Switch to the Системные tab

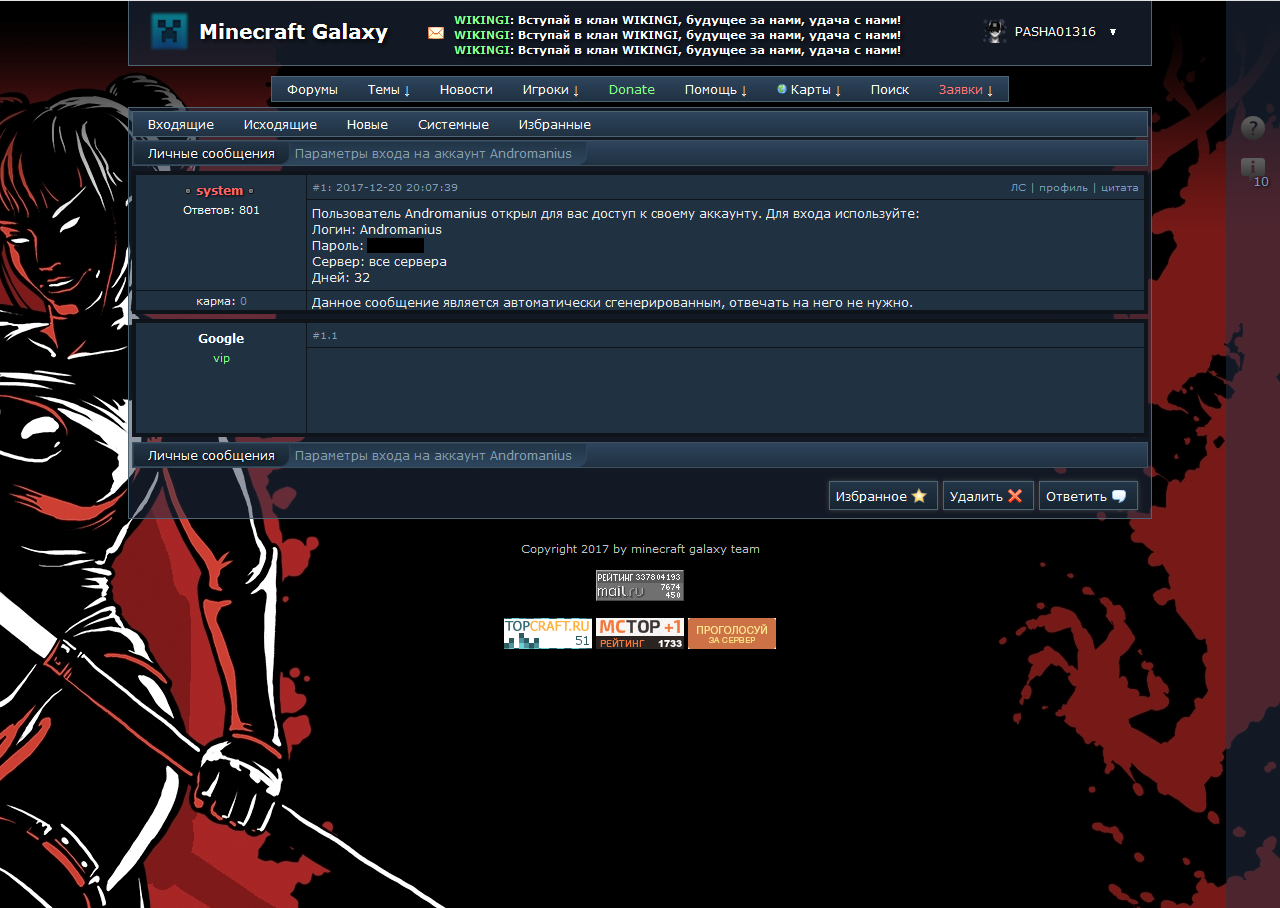coord(453,124)
